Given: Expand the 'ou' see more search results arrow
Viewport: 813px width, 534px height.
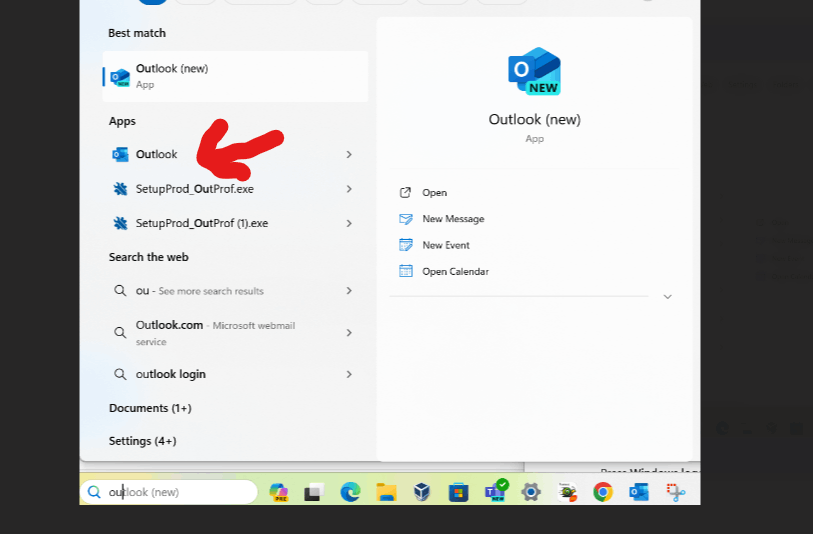Looking at the screenshot, I should click(349, 291).
